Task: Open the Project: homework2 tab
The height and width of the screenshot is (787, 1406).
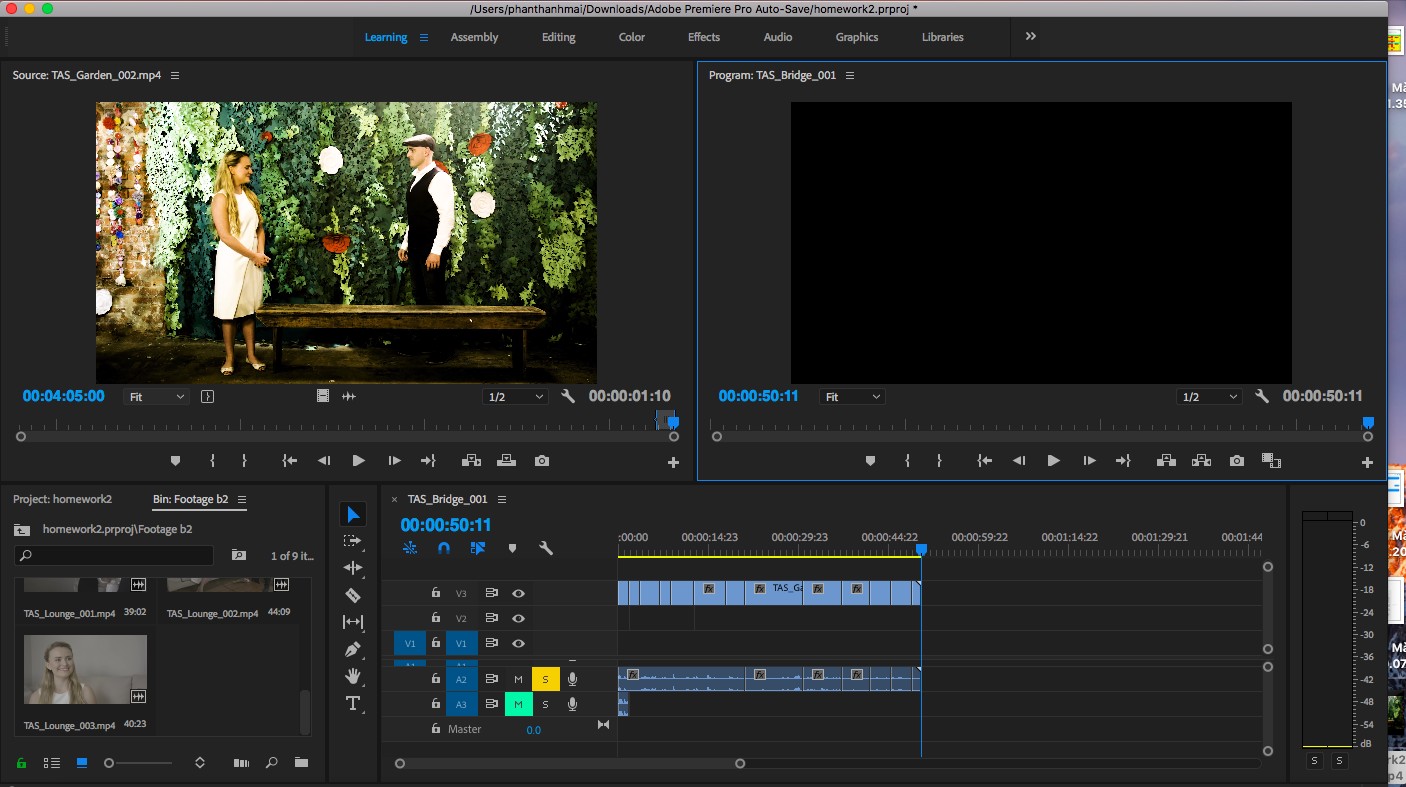Action: pos(62,499)
